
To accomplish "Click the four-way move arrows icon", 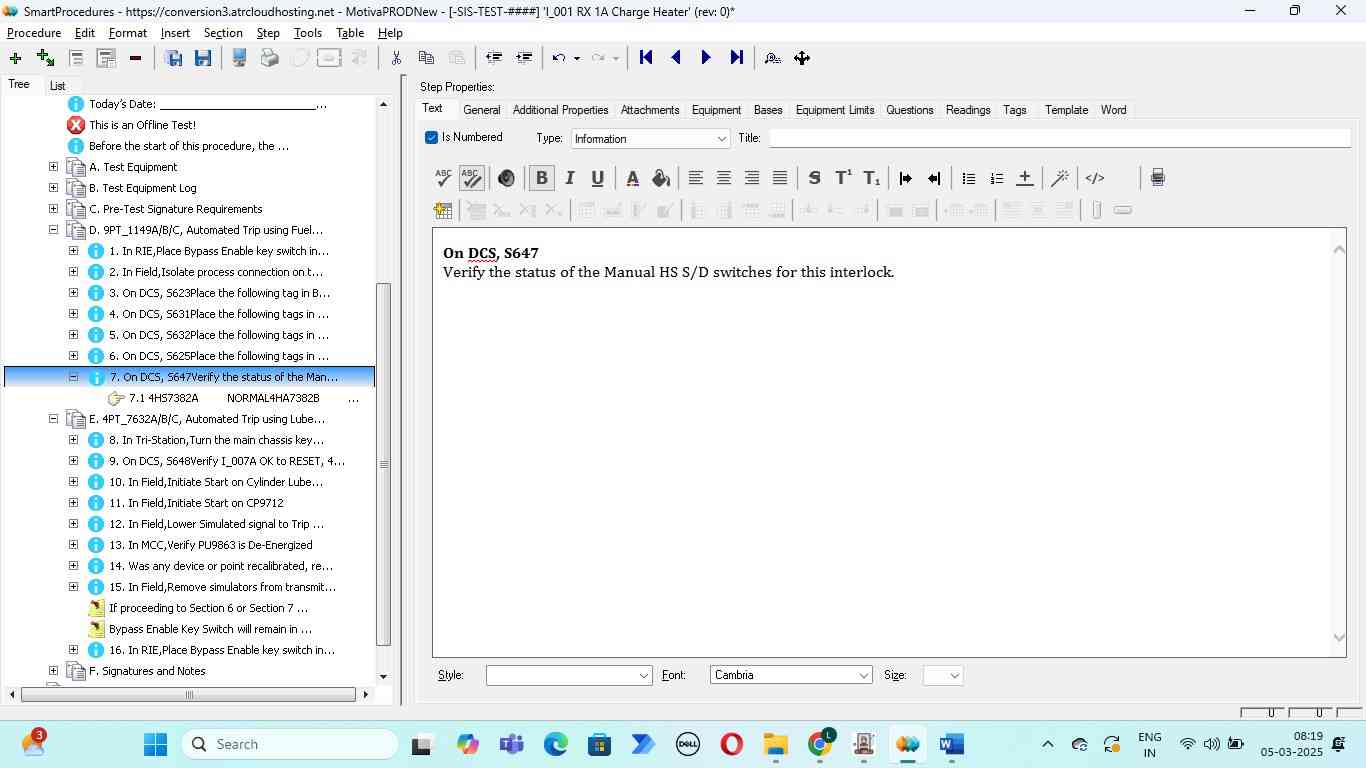I will tap(802, 58).
